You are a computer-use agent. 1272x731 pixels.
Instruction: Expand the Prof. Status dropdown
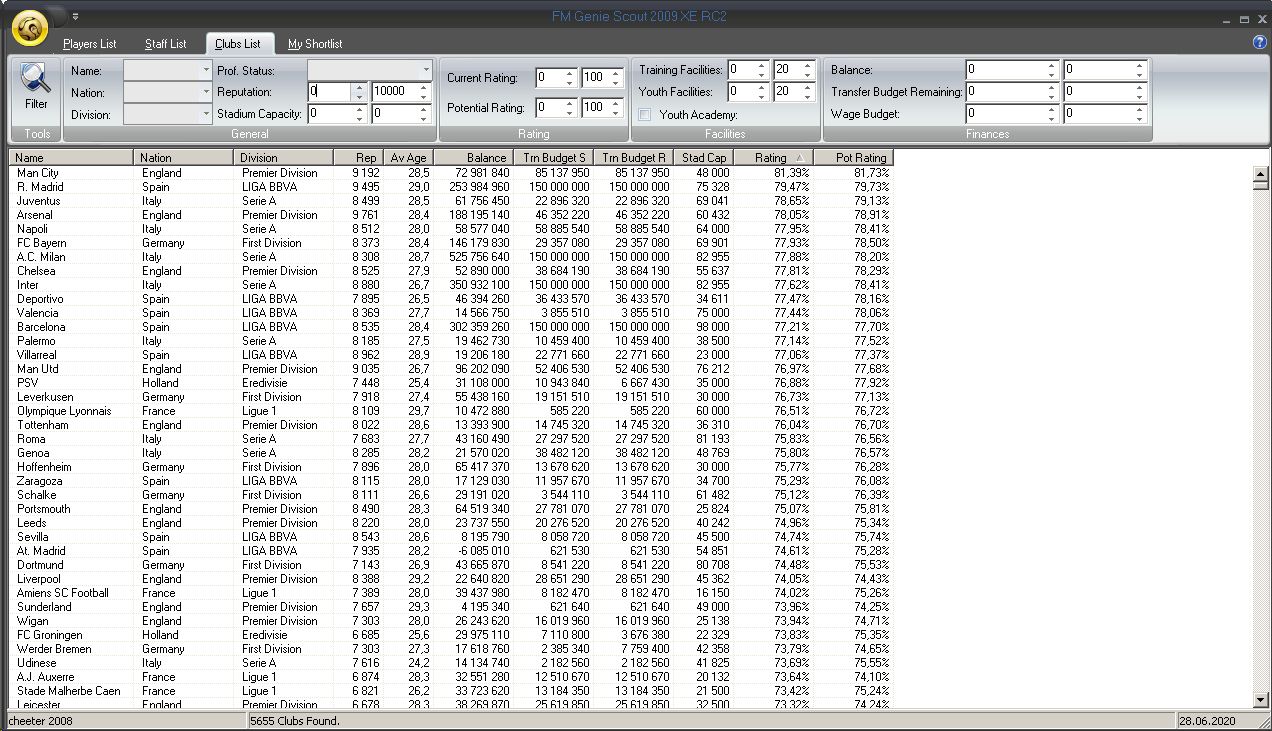click(x=426, y=71)
